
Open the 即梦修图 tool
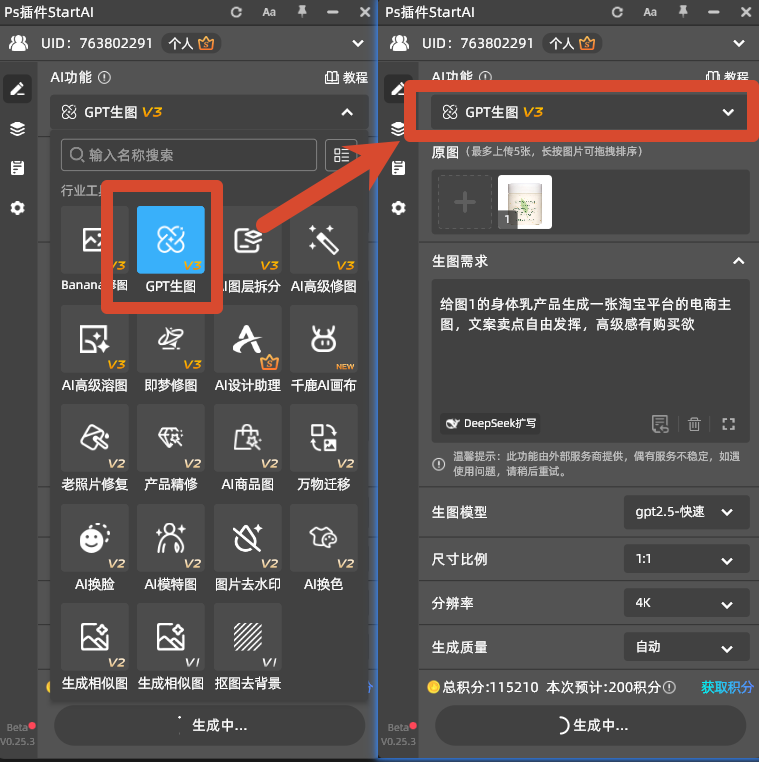[x=171, y=339]
